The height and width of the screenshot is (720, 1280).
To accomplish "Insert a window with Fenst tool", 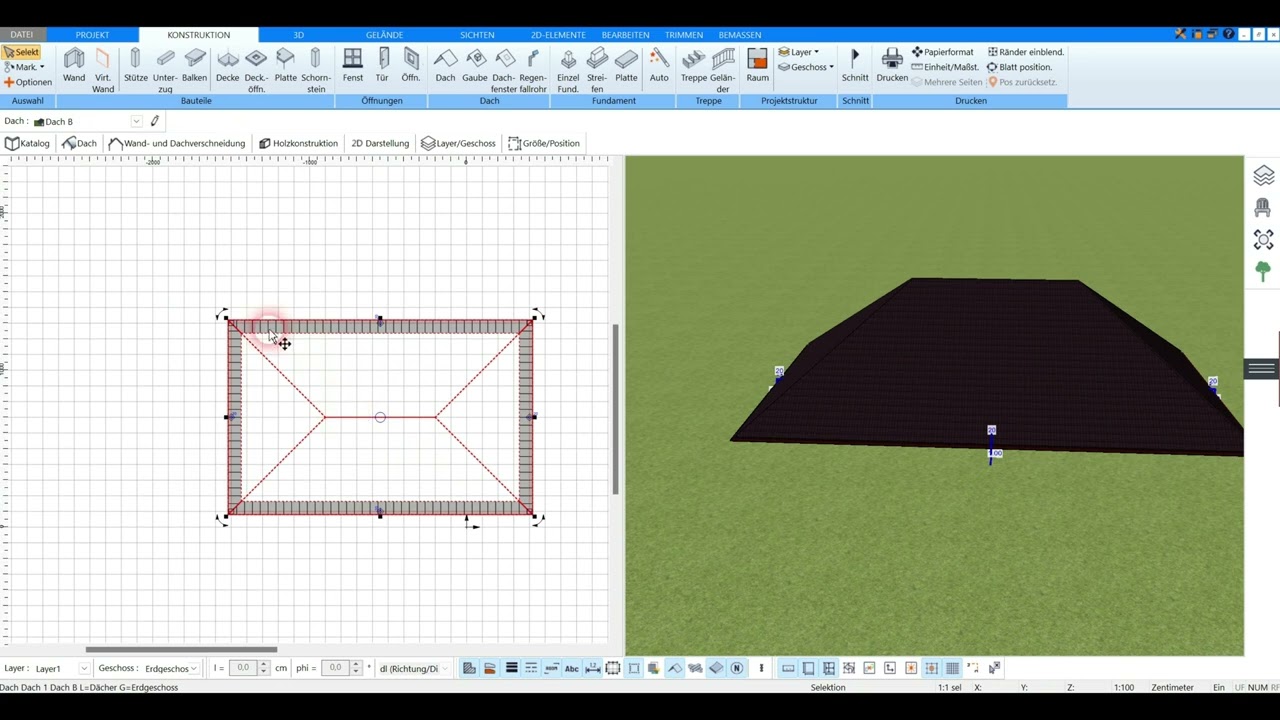I will click(353, 66).
